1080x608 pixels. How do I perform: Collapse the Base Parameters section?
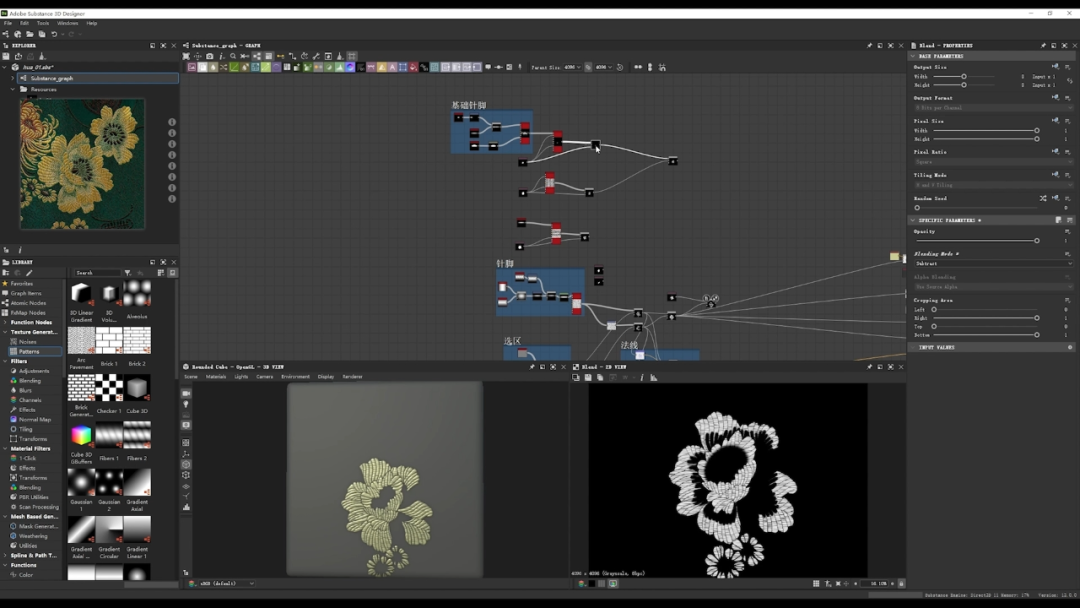coord(913,56)
